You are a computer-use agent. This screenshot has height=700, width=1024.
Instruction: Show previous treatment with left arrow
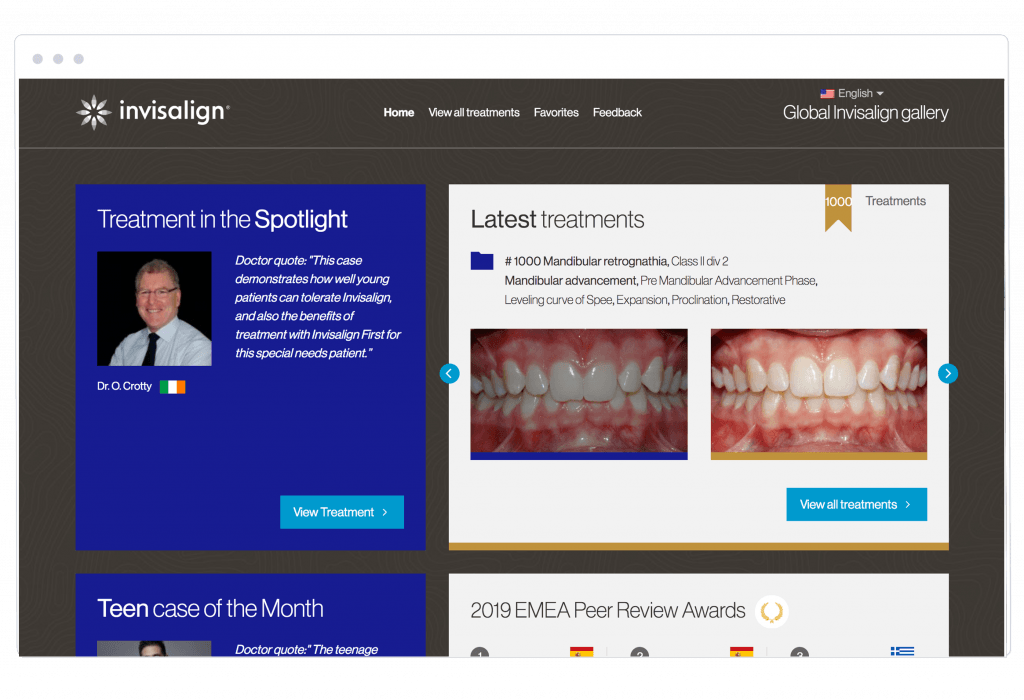pyautogui.click(x=449, y=374)
